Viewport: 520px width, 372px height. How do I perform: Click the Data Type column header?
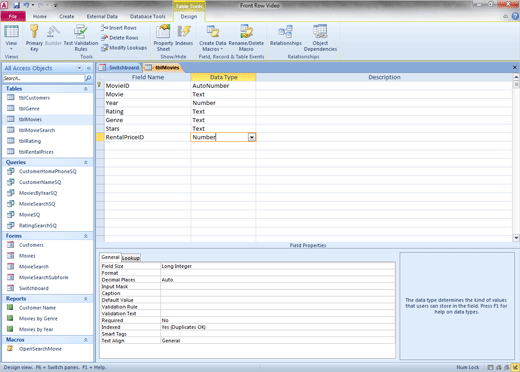(223, 77)
